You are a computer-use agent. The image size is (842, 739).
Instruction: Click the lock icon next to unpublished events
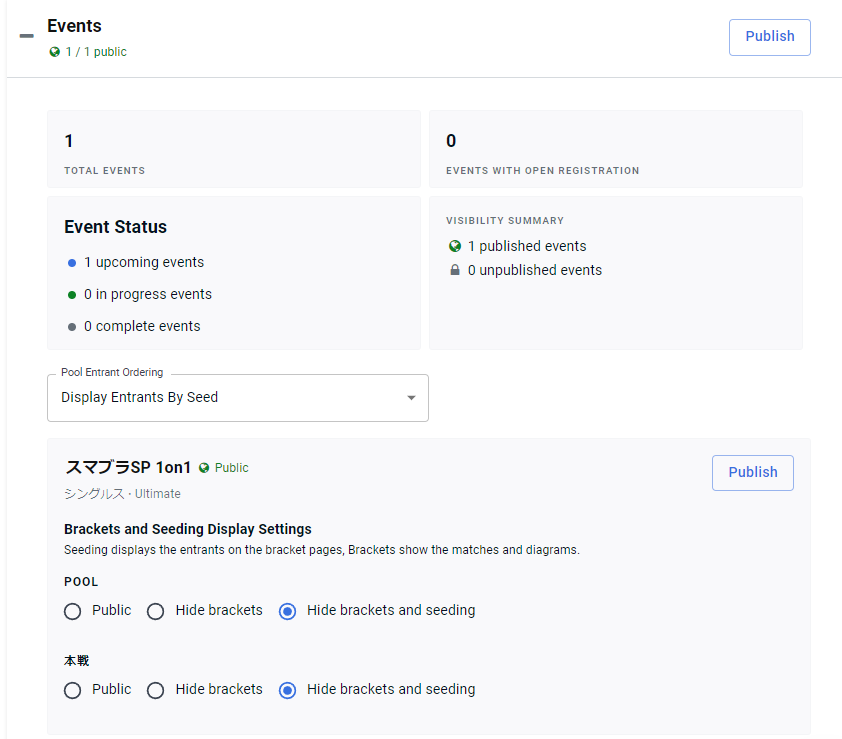(455, 270)
